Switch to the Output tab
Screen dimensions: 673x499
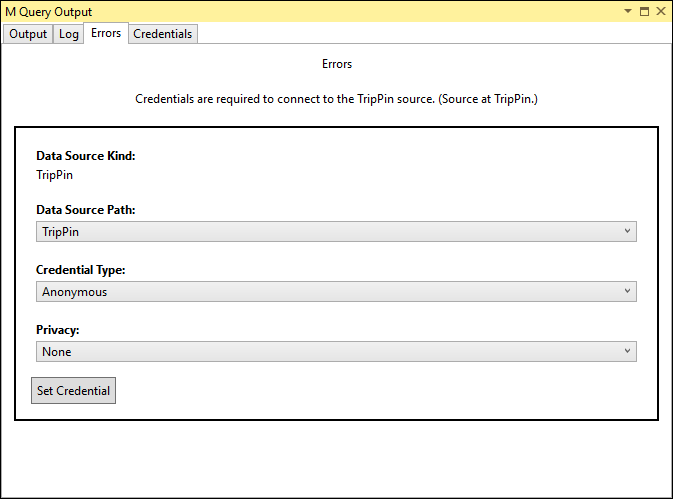click(x=28, y=34)
